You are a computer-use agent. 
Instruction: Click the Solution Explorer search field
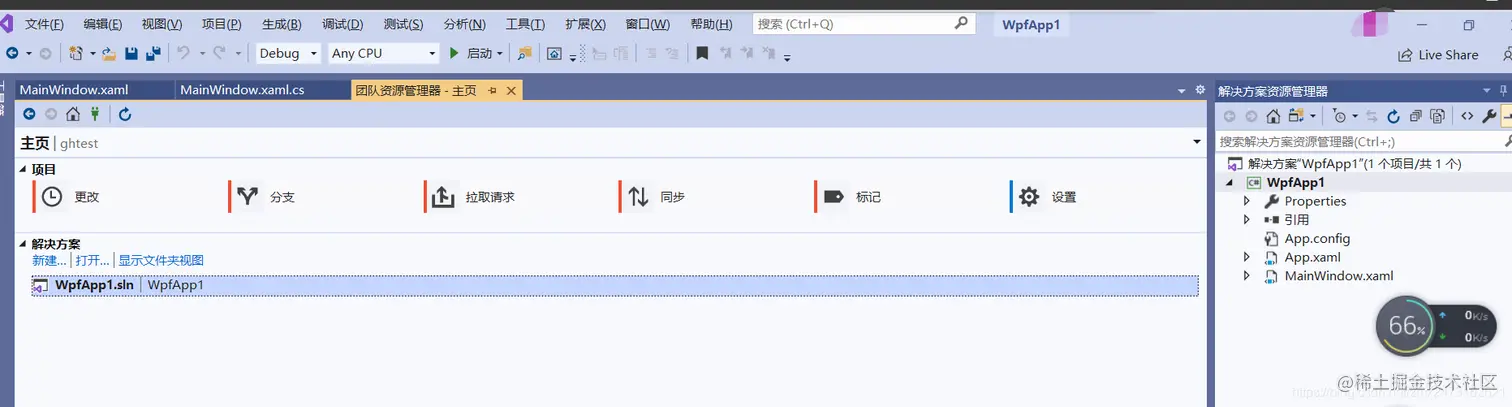click(1363, 142)
